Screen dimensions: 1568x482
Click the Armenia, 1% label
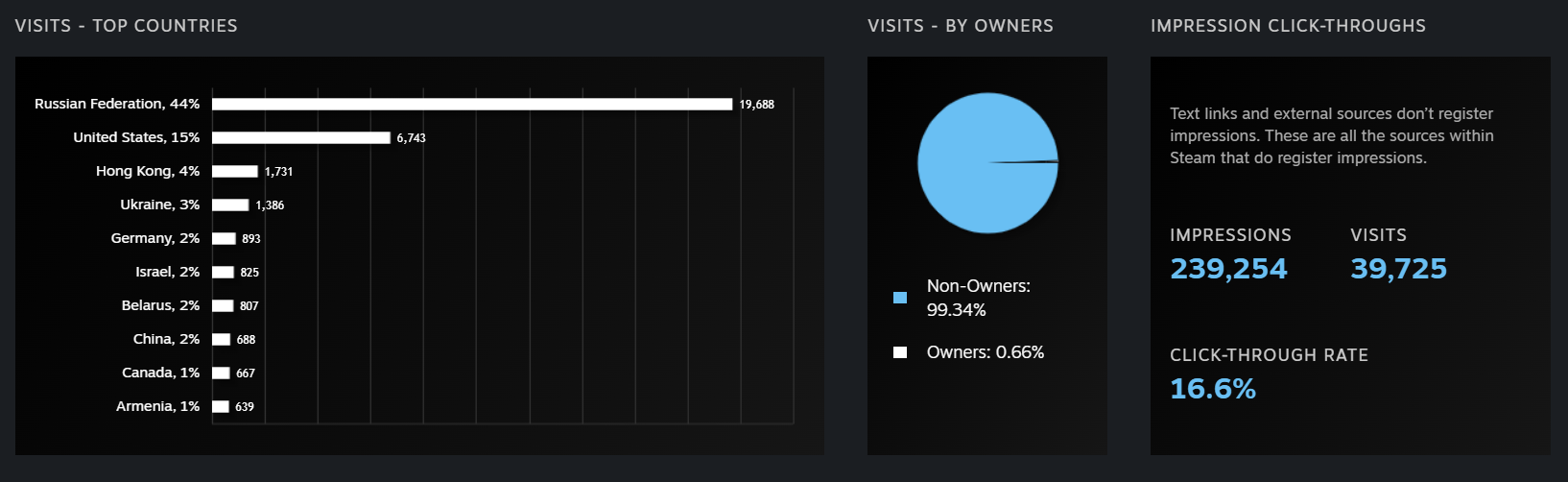tap(157, 406)
